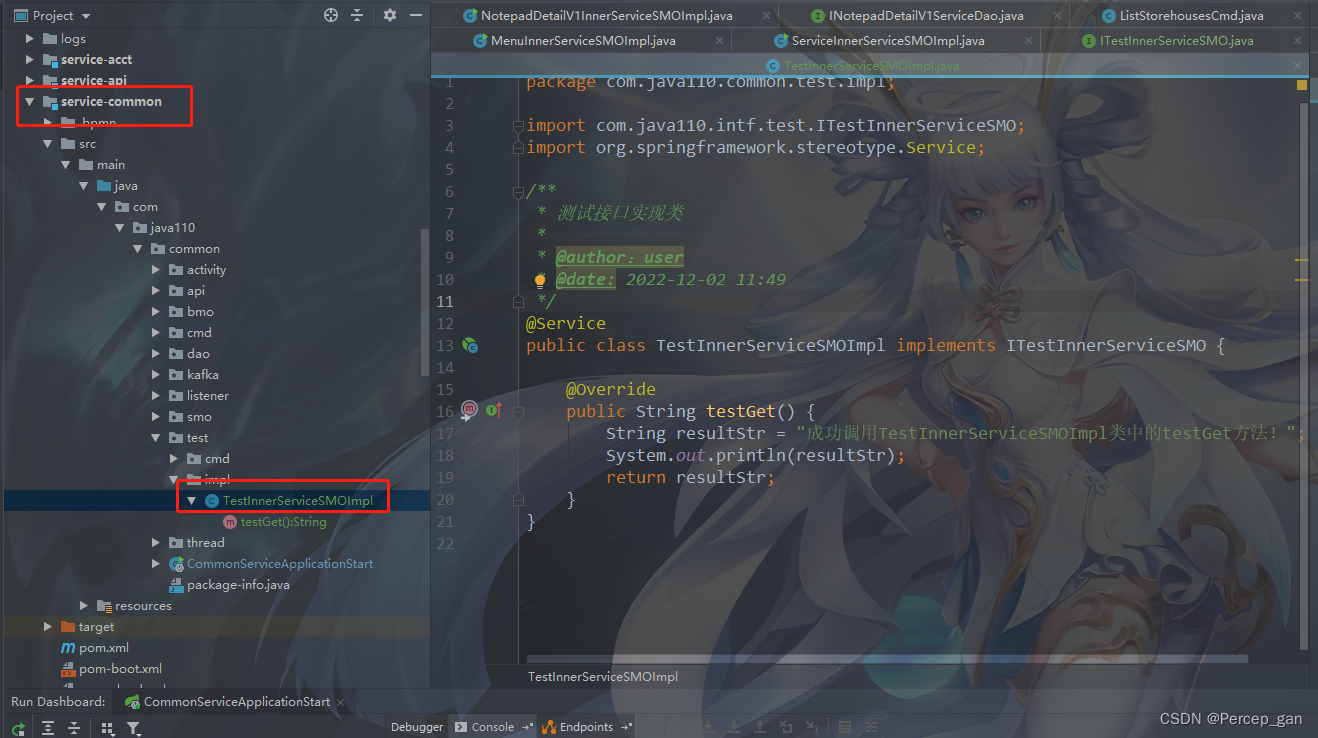Select package-info.java in project tree
This screenshot has width=1318, height=738.
pyautogui.click(x=229, y=585)
